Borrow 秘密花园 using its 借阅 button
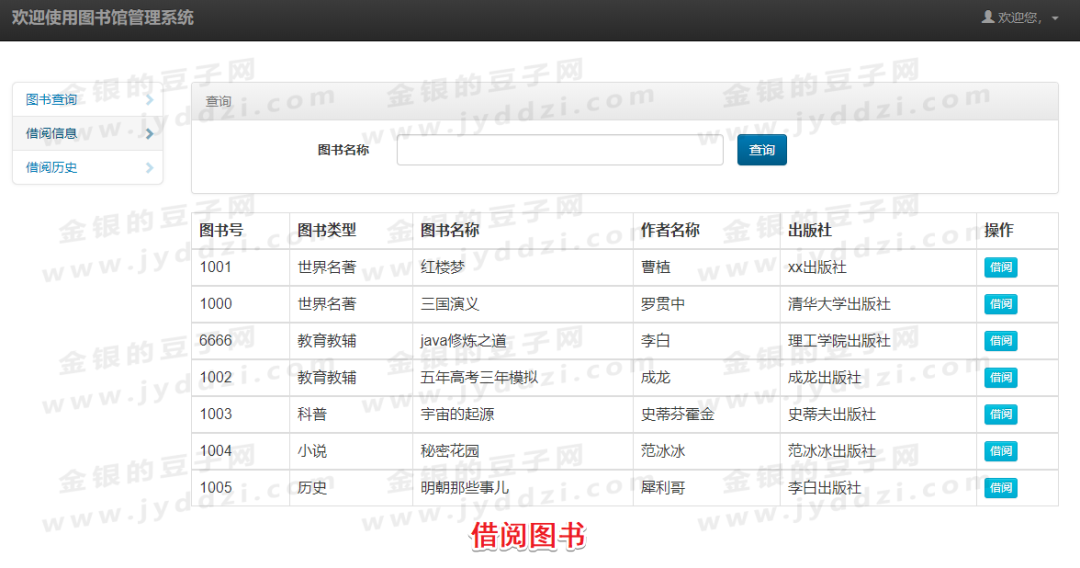This screenshot has height=568, width=1080. pos(1000,451)
